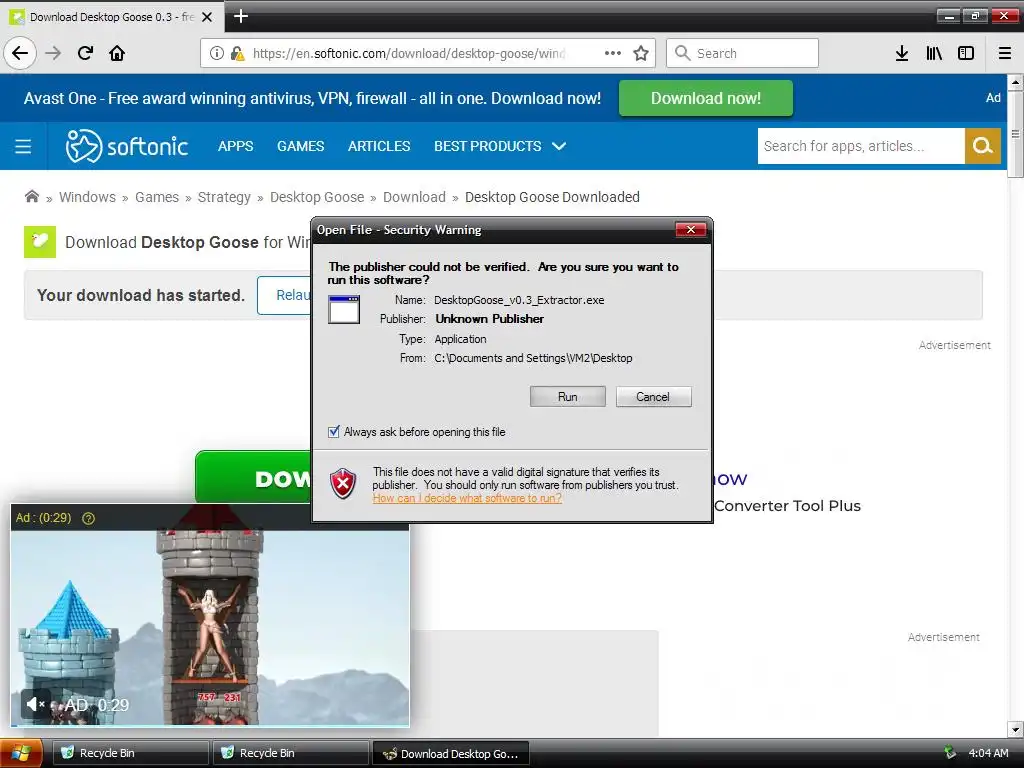The height and width of the screenshot is (768, 1024).
Task: Click the browser back arrow button
Action: [20, 53]
